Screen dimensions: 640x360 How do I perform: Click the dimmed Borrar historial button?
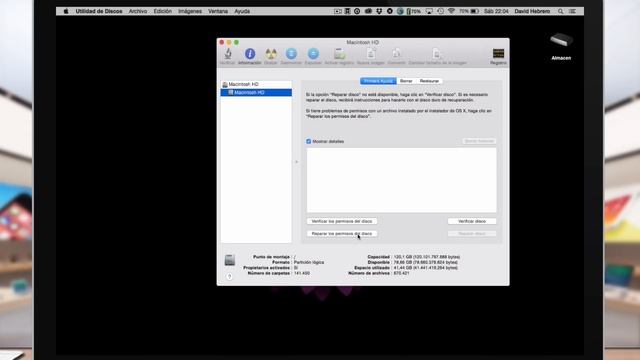pos(479,141)
